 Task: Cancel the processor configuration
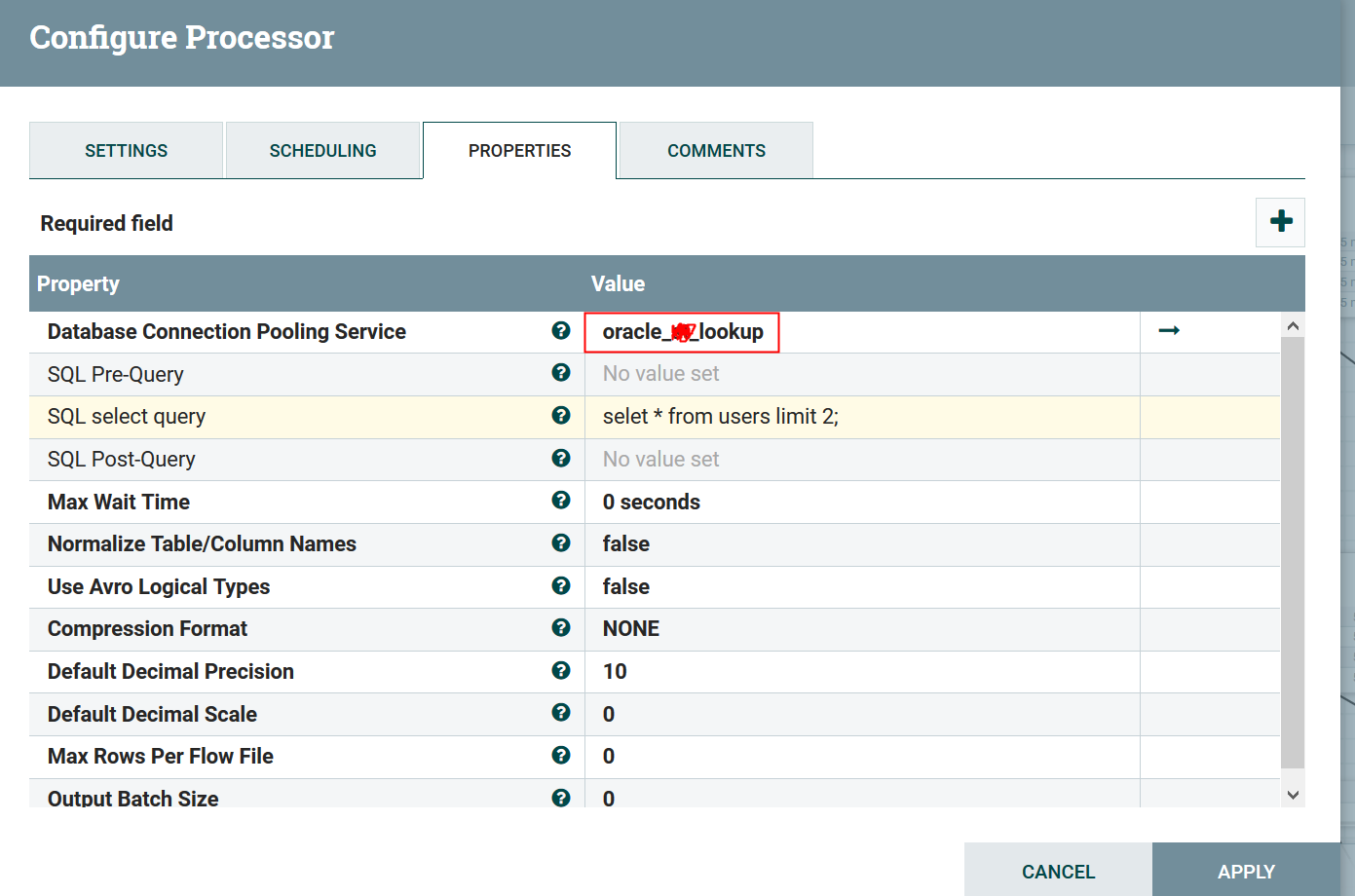(1058, 871)
